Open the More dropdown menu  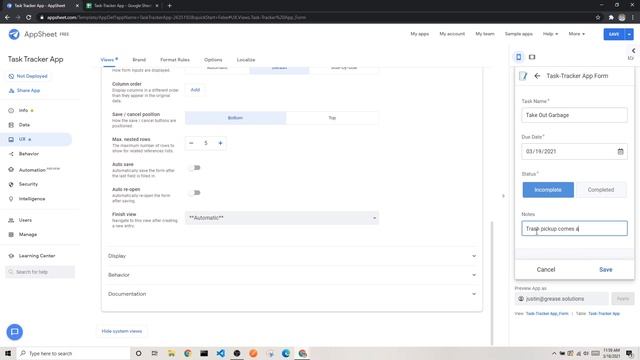(576, 34)
